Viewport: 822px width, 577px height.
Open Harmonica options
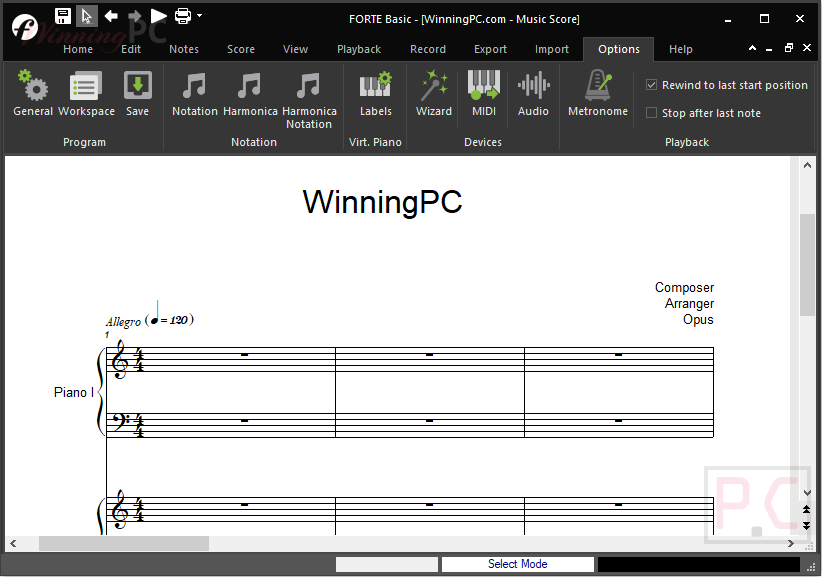click(250, 93)
